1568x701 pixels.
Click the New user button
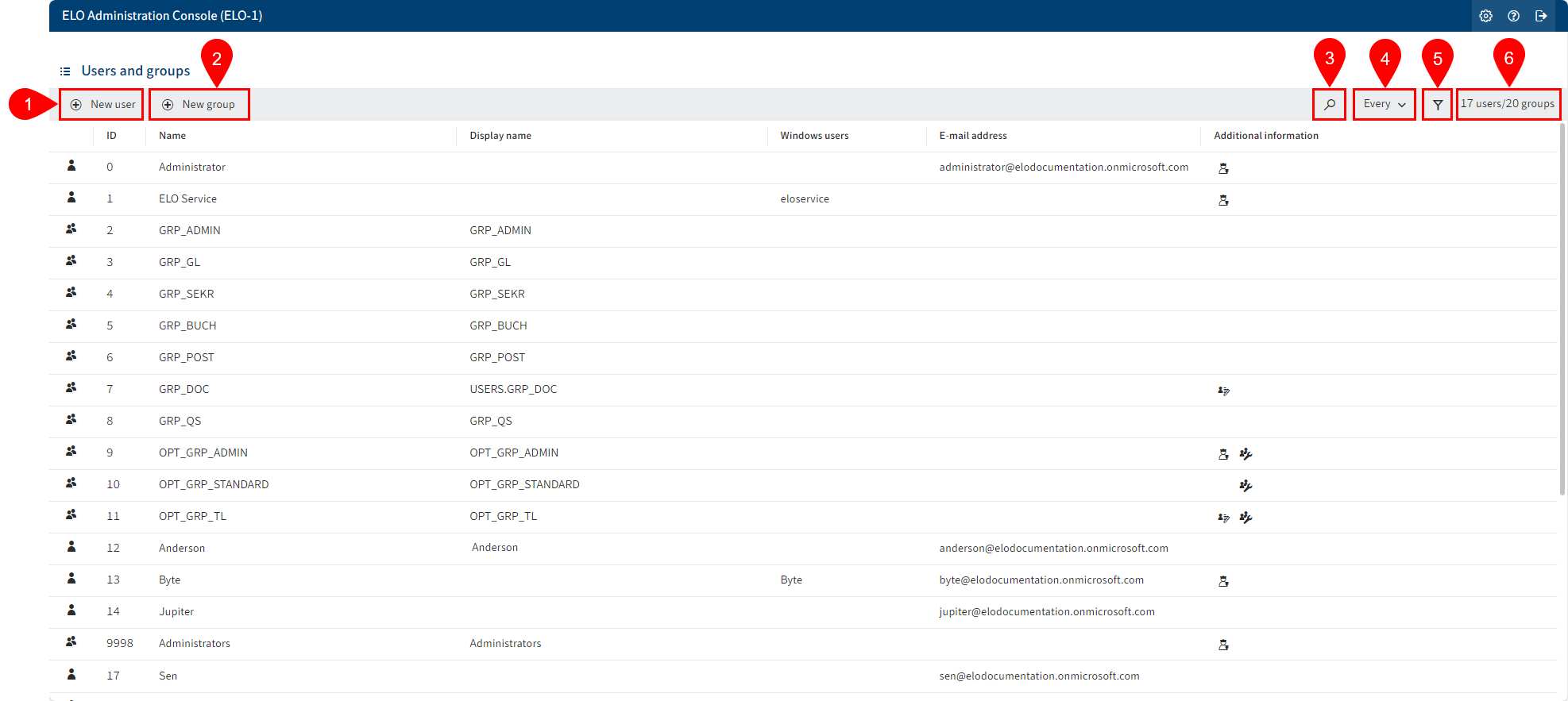point(102,104)
